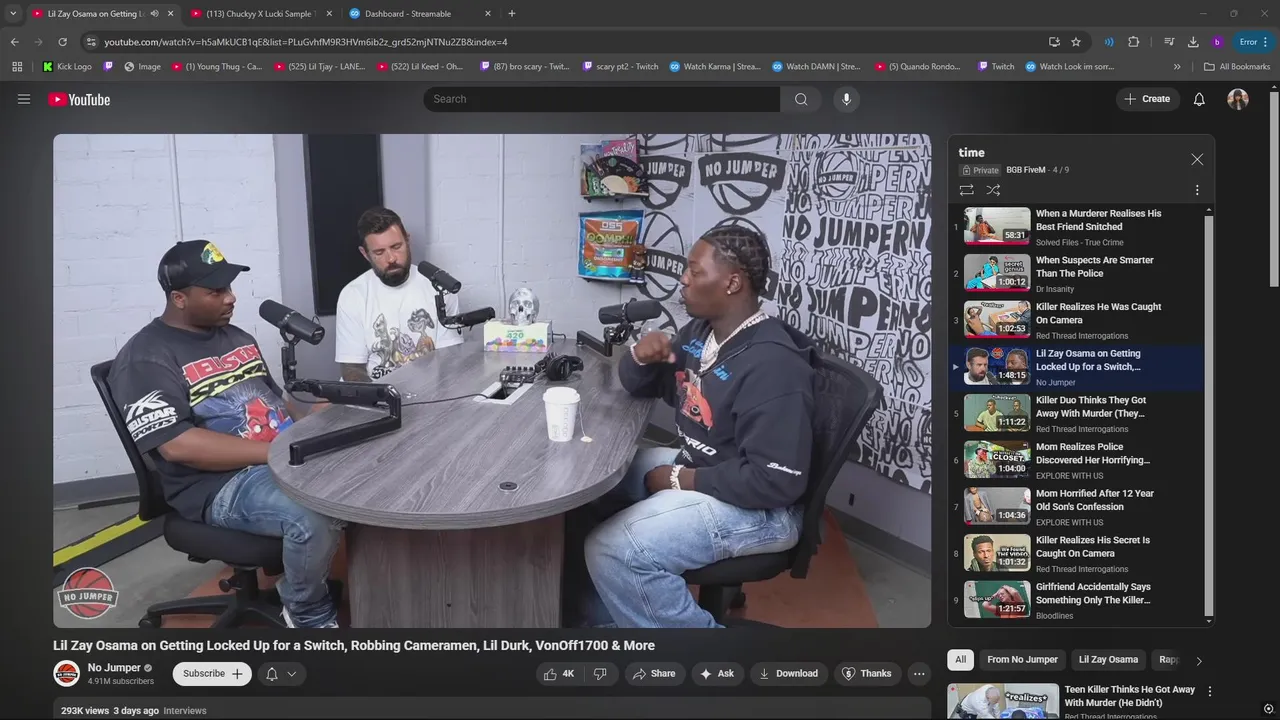Image resolution: width=1280 pixels, height=720 pixels.
Task: Click the Thanks button
Action: click(x=867, y=674)
